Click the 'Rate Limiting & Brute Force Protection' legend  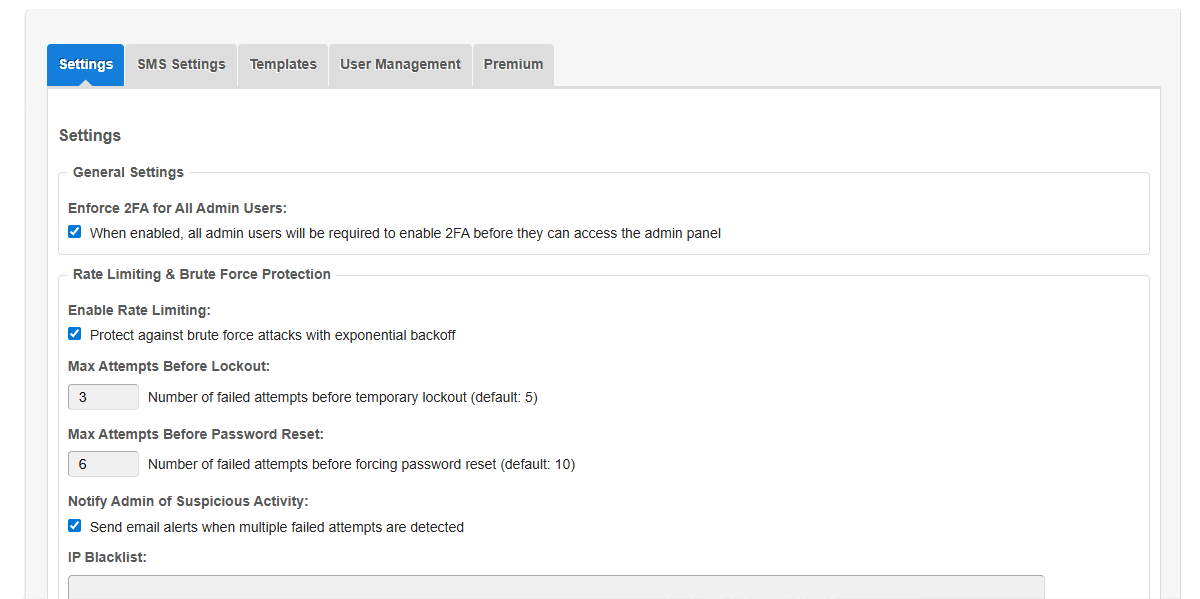(201, 274)
